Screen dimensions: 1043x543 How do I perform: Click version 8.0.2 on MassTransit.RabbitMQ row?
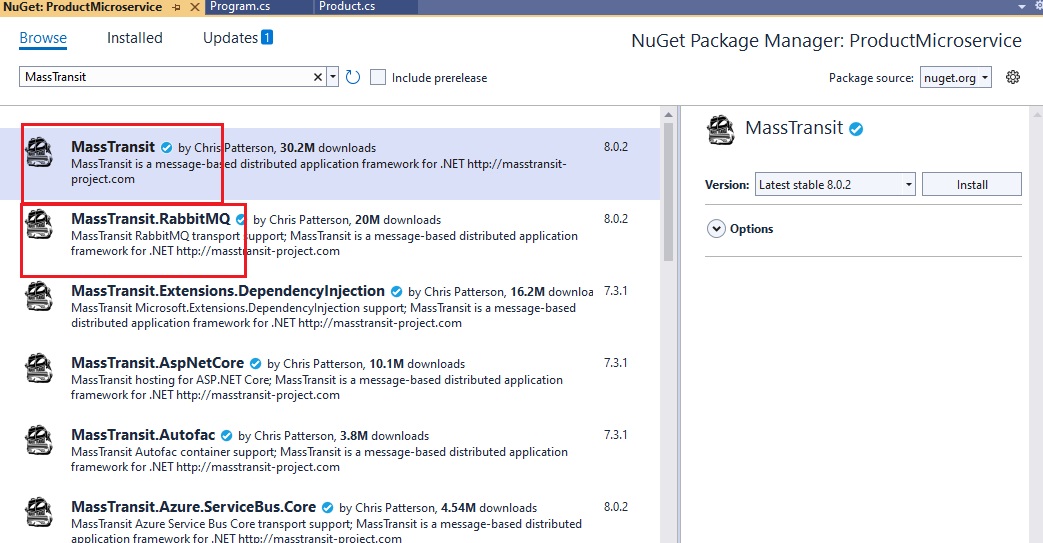(x=616, y=218)
